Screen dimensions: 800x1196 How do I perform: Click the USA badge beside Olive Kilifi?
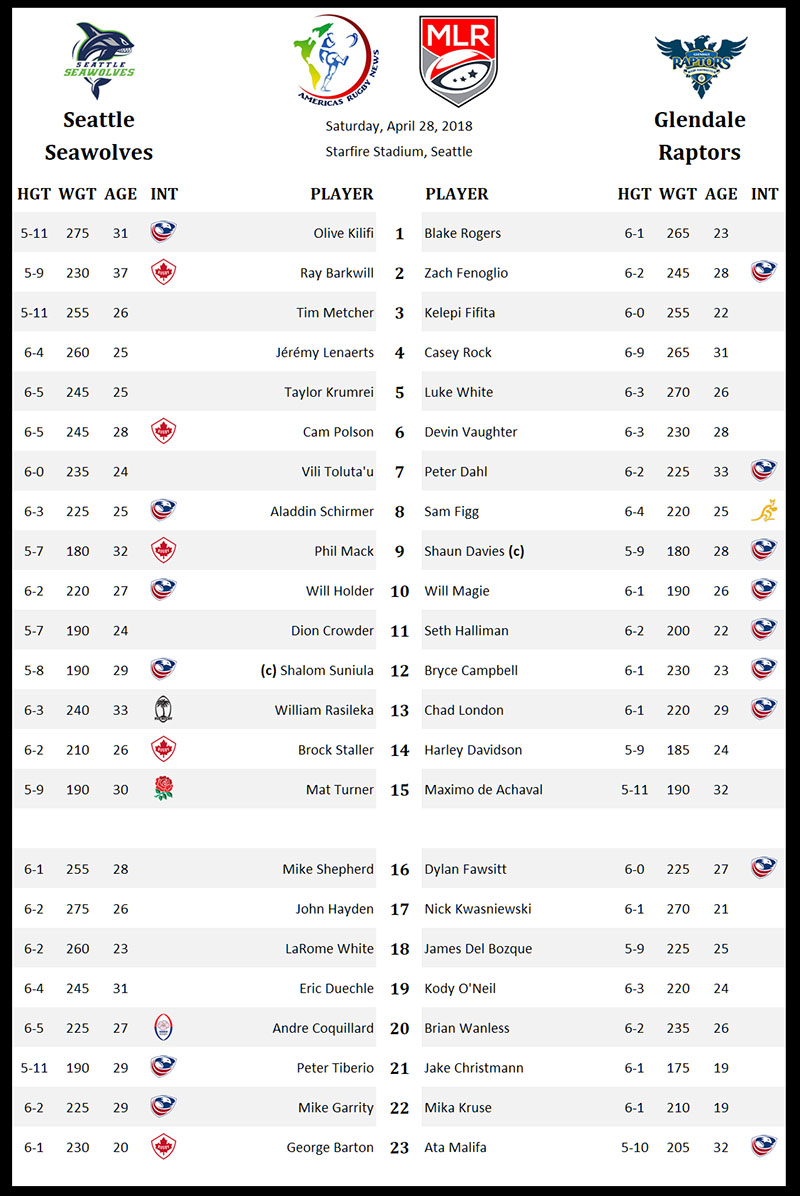tap(163, 233)
